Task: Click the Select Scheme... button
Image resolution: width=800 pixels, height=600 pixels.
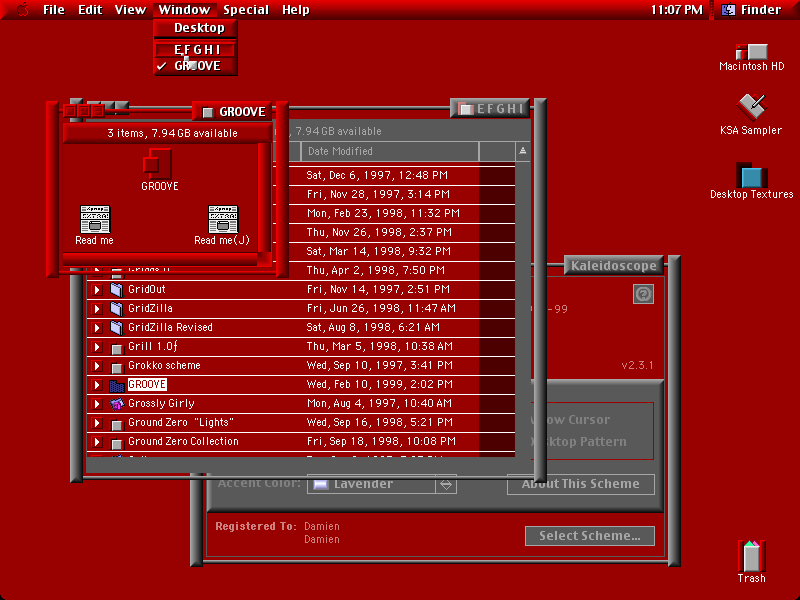Action: [590, 536]
